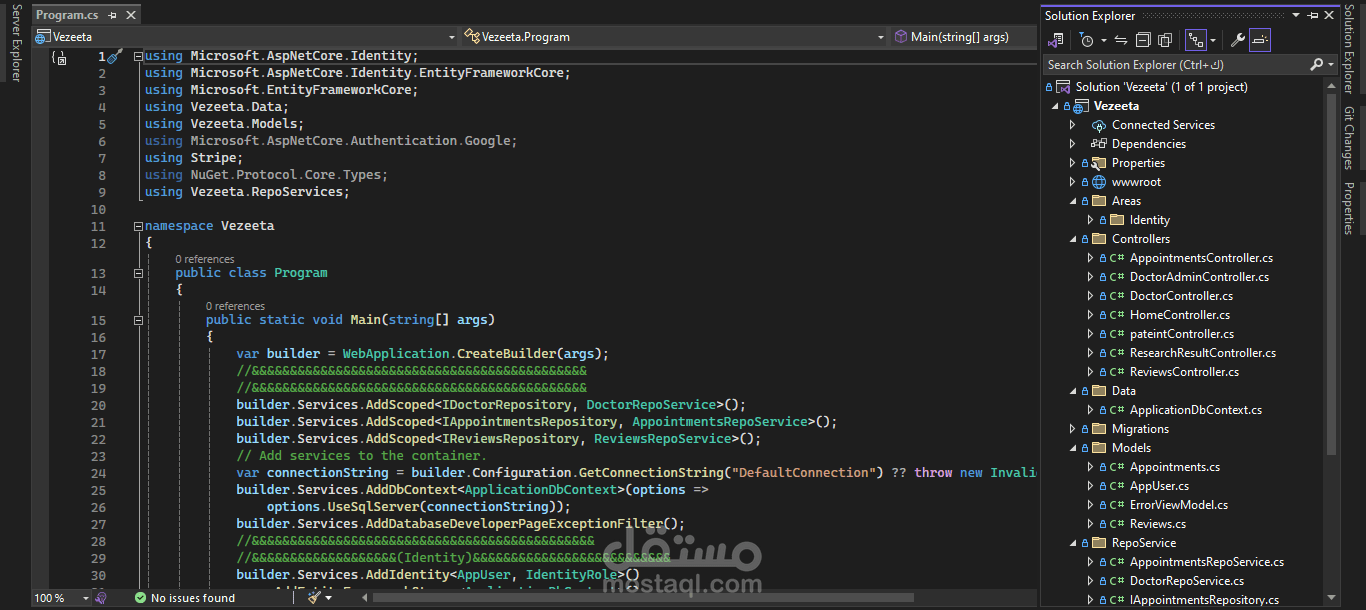The image size is (1366, 610).
Task: Open Pending Changes Filter dropdown arrow
Action: (x=1103, y=41)
